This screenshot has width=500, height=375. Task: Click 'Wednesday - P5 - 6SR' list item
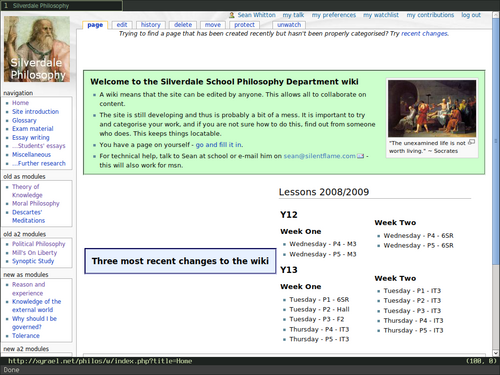(x=418, y=246)
